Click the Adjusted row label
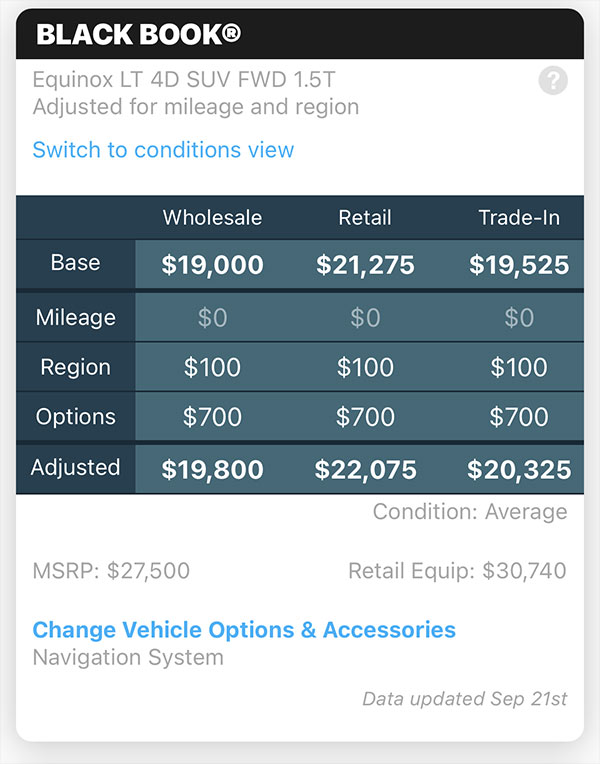The image size is (600, 764). 76,467
